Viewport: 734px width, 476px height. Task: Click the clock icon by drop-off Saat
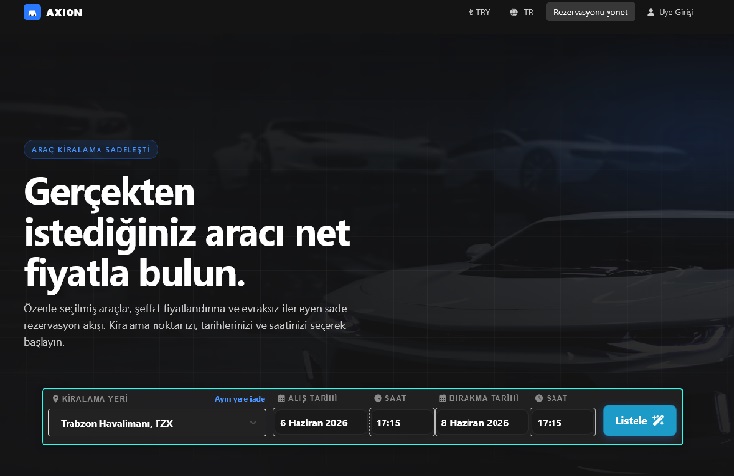pos(539,398)
